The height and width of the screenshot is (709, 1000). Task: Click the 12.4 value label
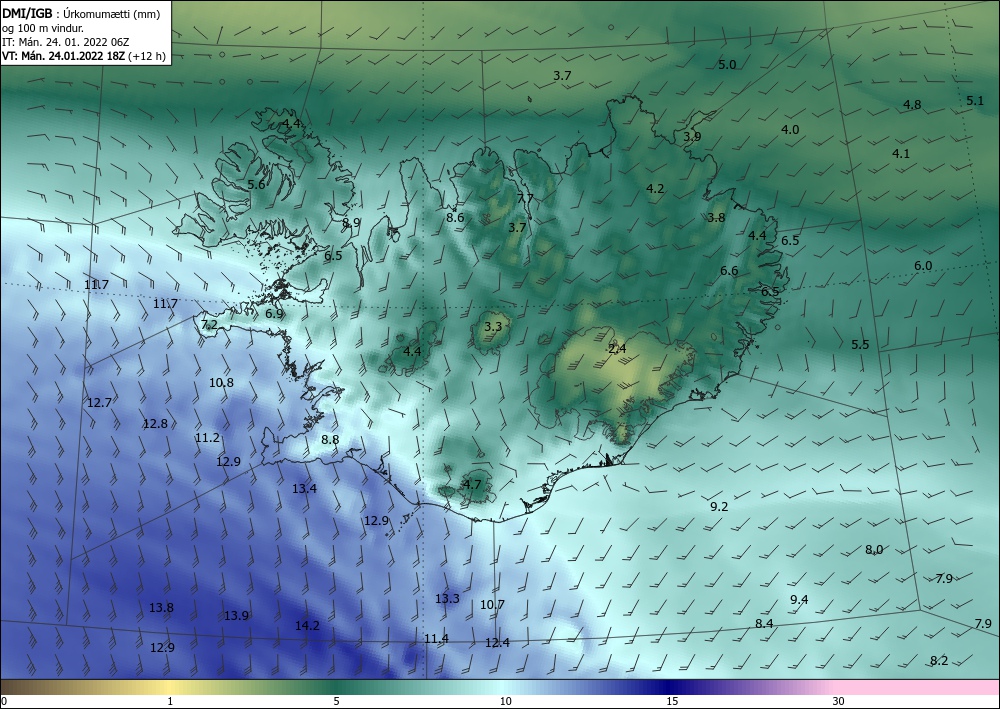click(x=497, y=642)
